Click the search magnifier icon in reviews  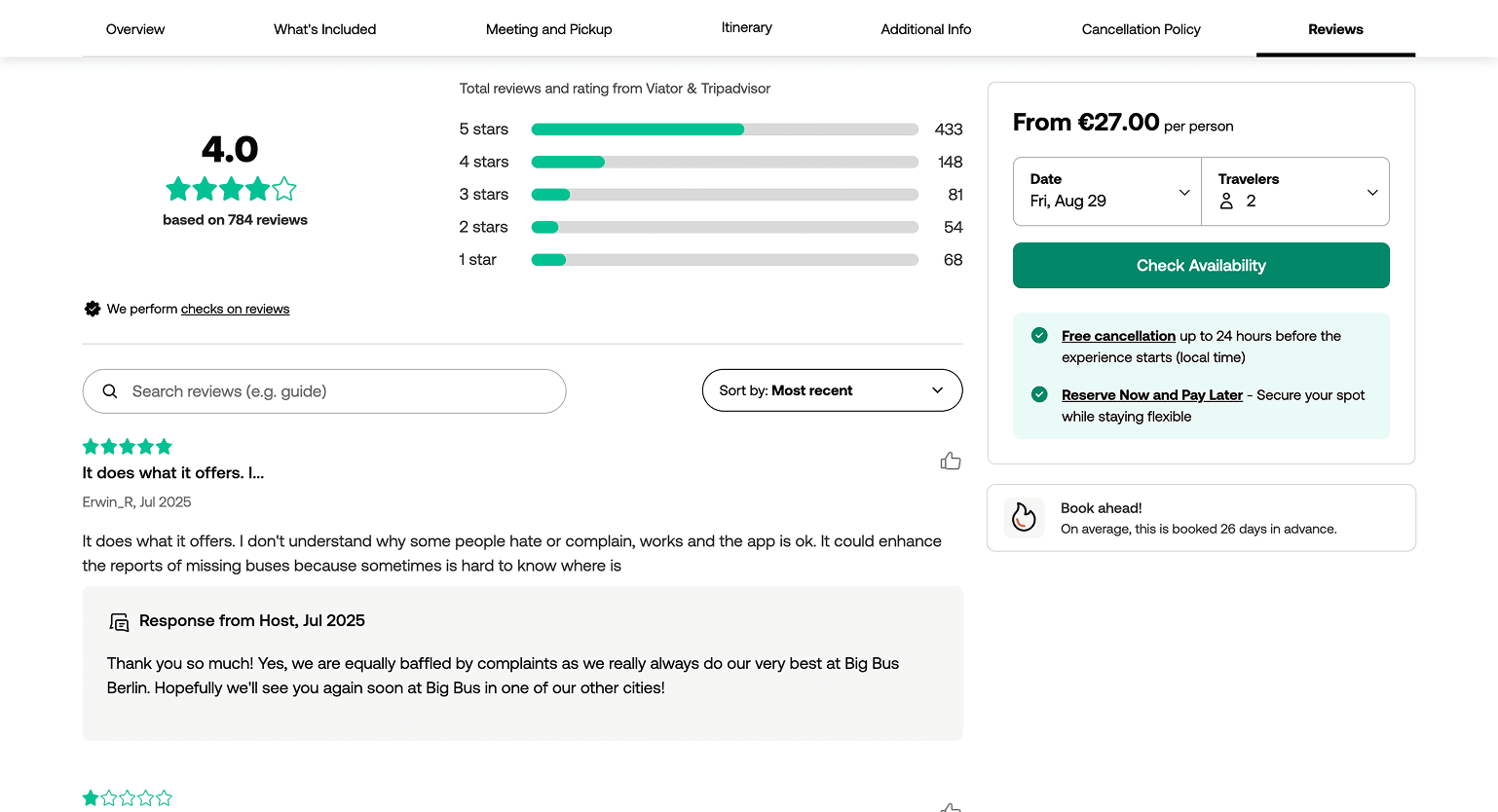click(x=110, y=391)
